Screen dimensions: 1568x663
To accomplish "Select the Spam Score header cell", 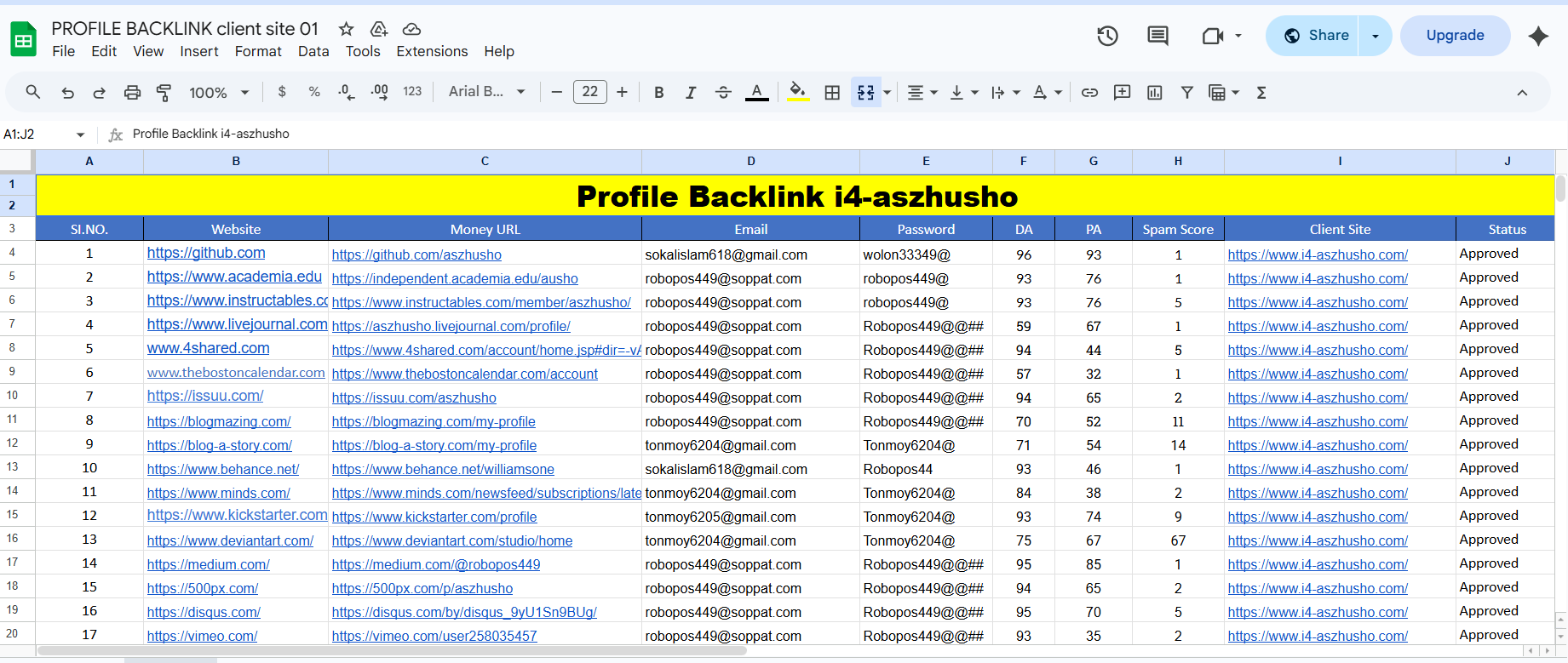I will coord(1178,229).
